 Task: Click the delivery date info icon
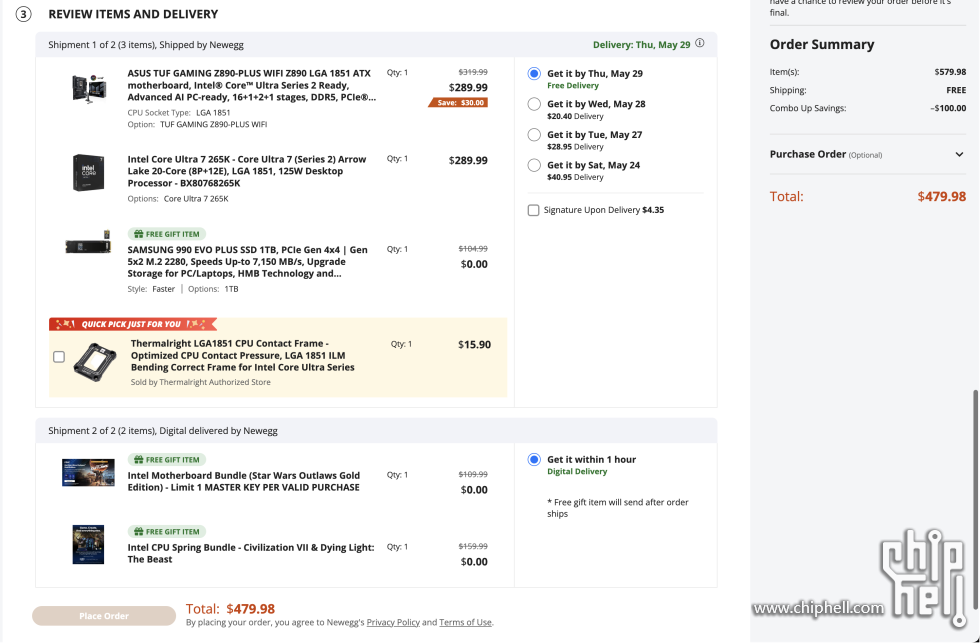point(699,43)
